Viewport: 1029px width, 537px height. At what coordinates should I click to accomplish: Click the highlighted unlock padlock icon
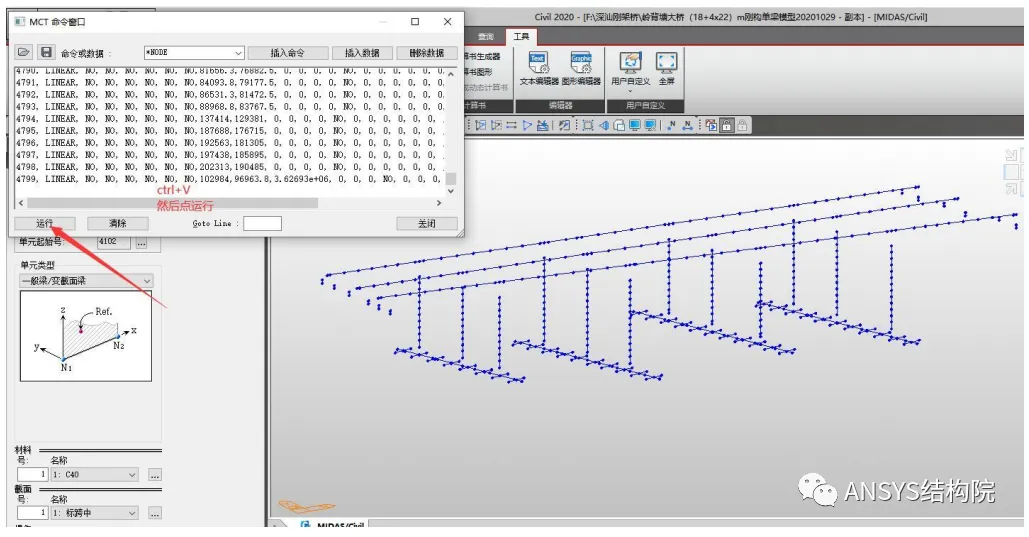coord(726,125)
